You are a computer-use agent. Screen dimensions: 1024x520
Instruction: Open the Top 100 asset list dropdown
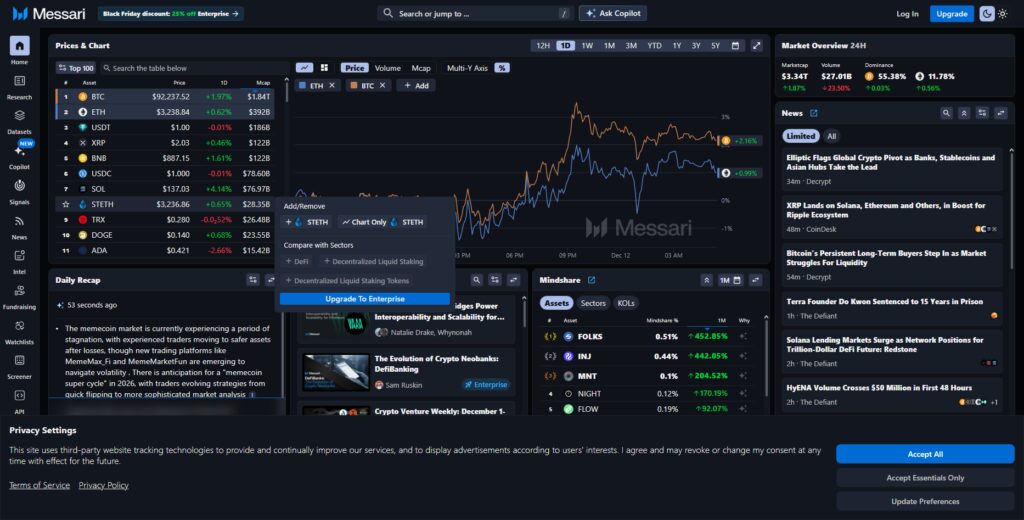point(76,68)
